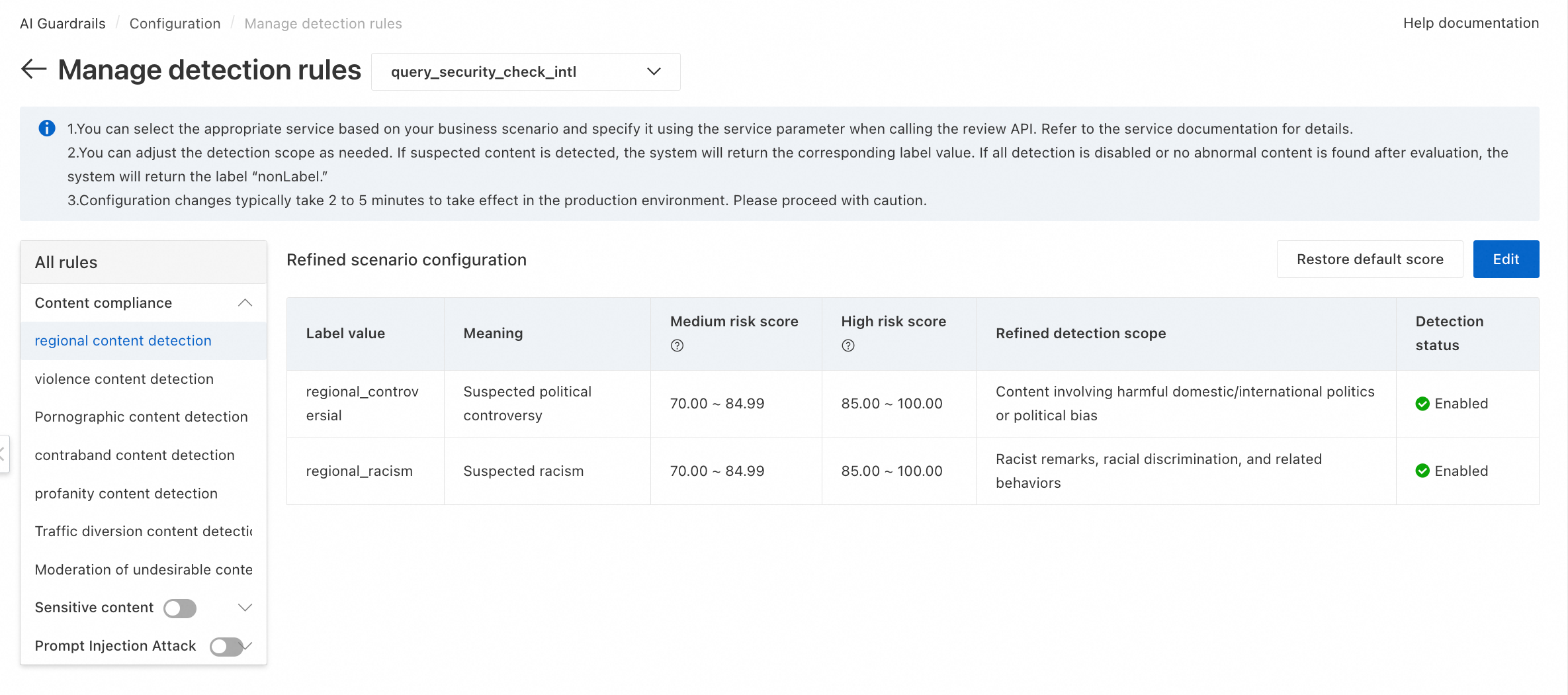Click the sidebar collapse handle on left edge
This screenshot has height=695, width=1568.
click(3, 454)
